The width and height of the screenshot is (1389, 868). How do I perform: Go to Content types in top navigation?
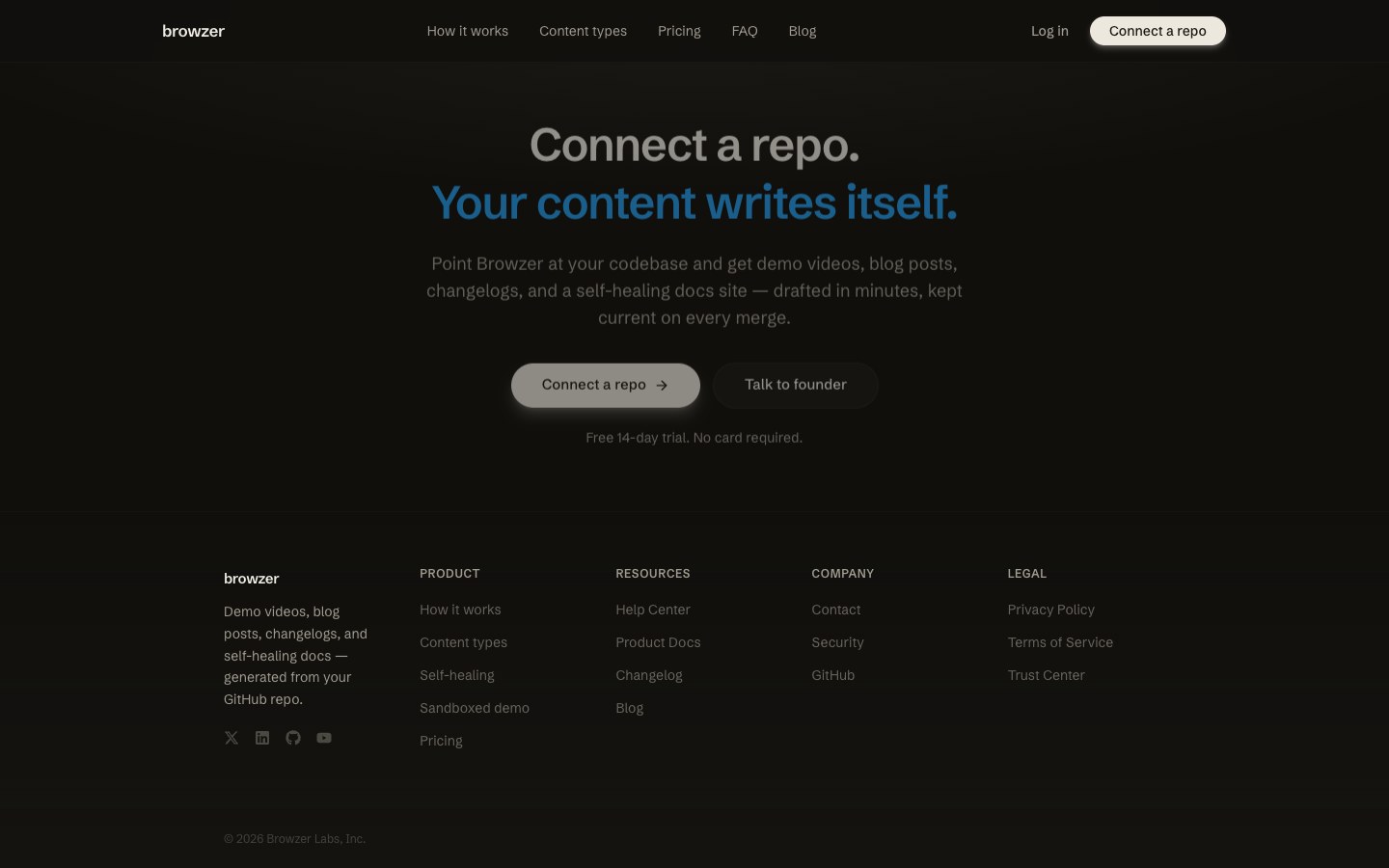(583, 31)
